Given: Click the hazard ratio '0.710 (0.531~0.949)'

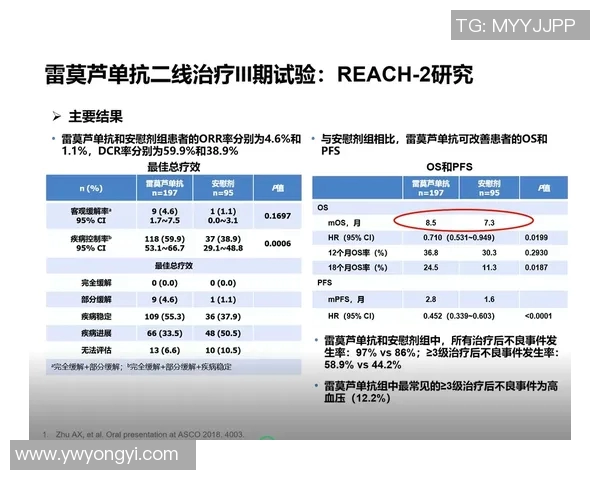Looking at the screenshot, I should [x=459, y=238].
